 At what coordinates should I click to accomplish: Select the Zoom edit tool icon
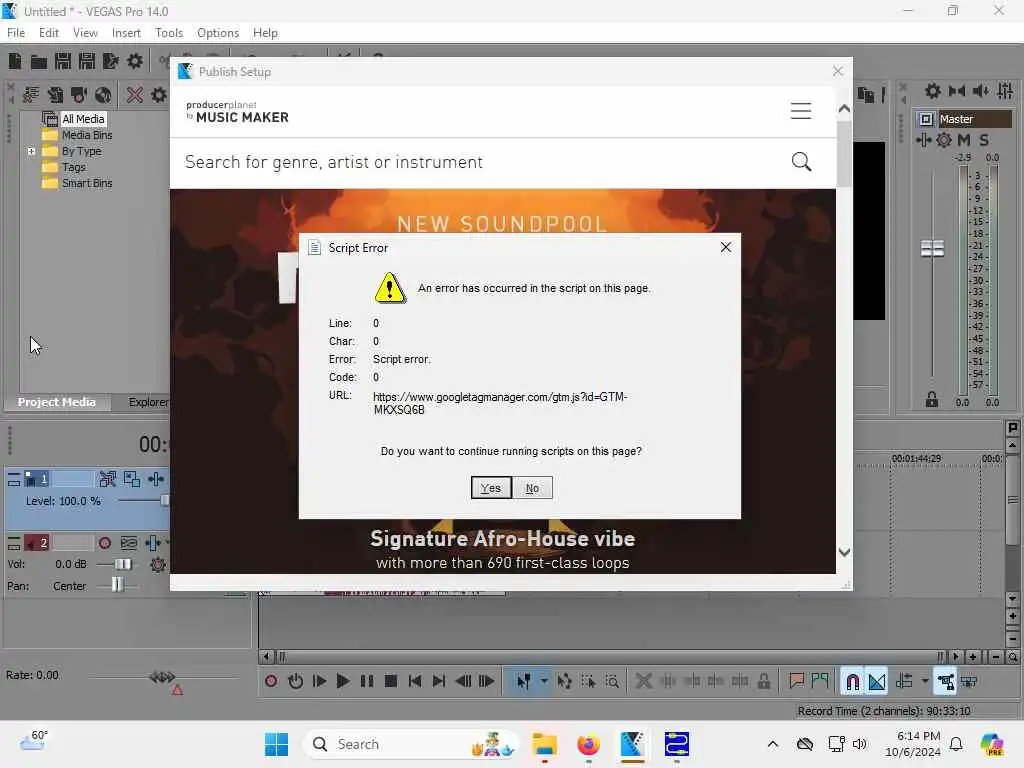612,682
